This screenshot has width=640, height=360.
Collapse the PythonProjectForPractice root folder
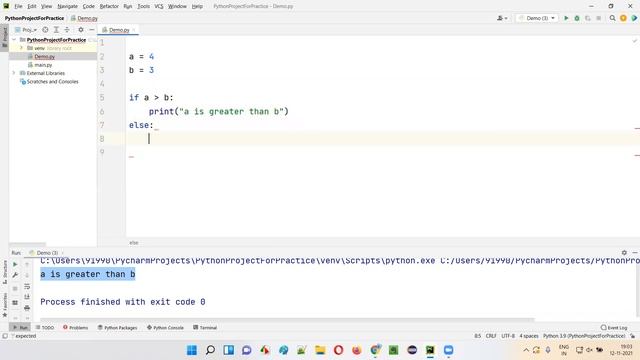click(14, 40)
